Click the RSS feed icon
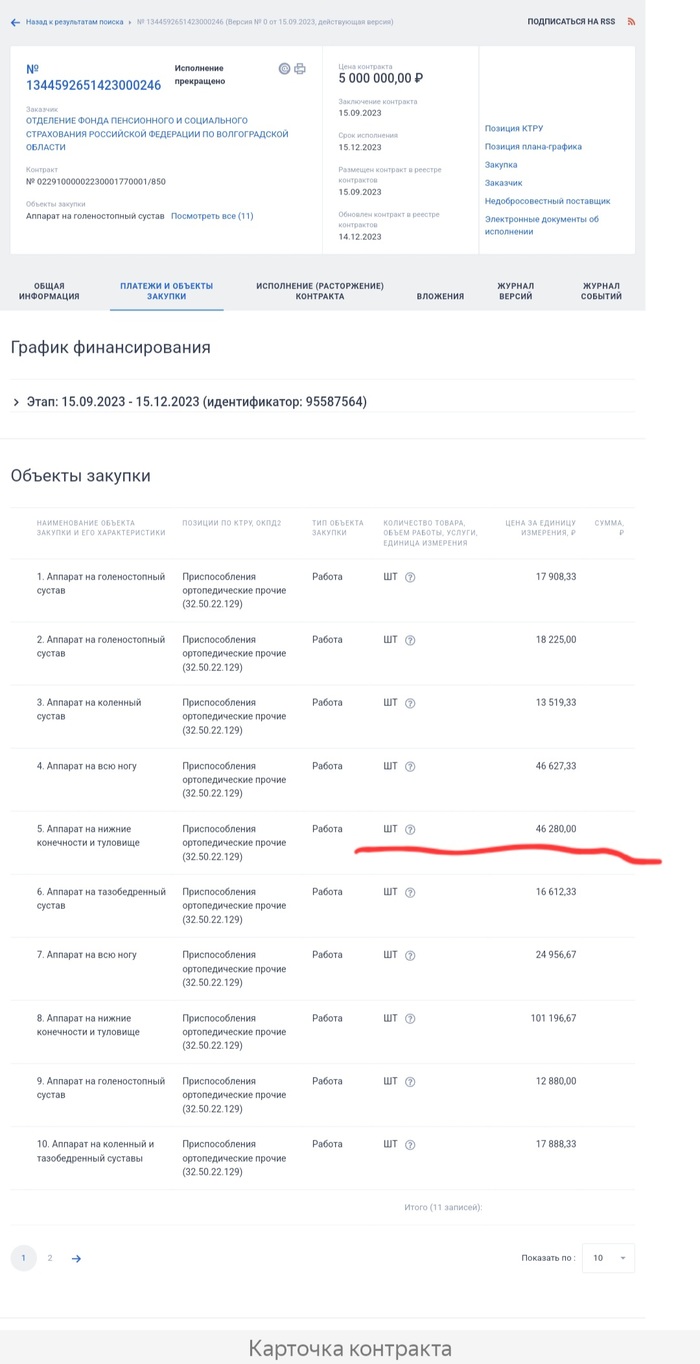 point(631,21)
